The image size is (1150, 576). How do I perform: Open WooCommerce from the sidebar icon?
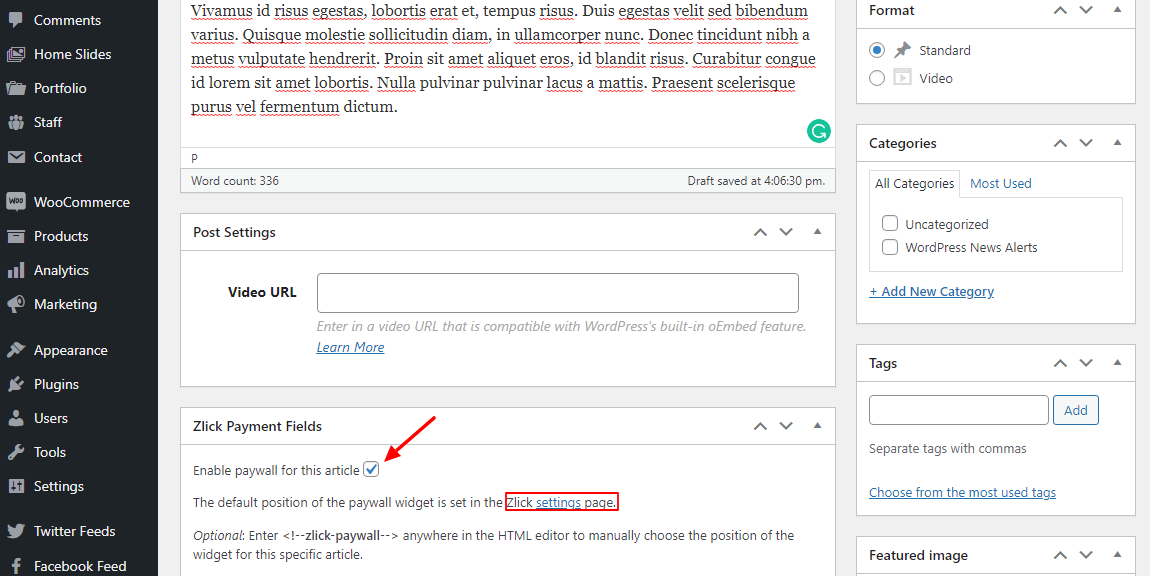pyautogui.click(x=16, y=202)
